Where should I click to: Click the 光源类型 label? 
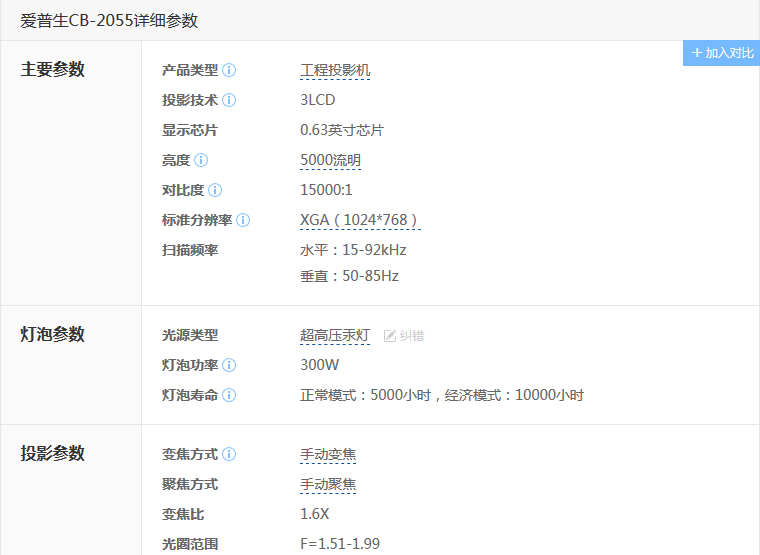pos(190,335)
